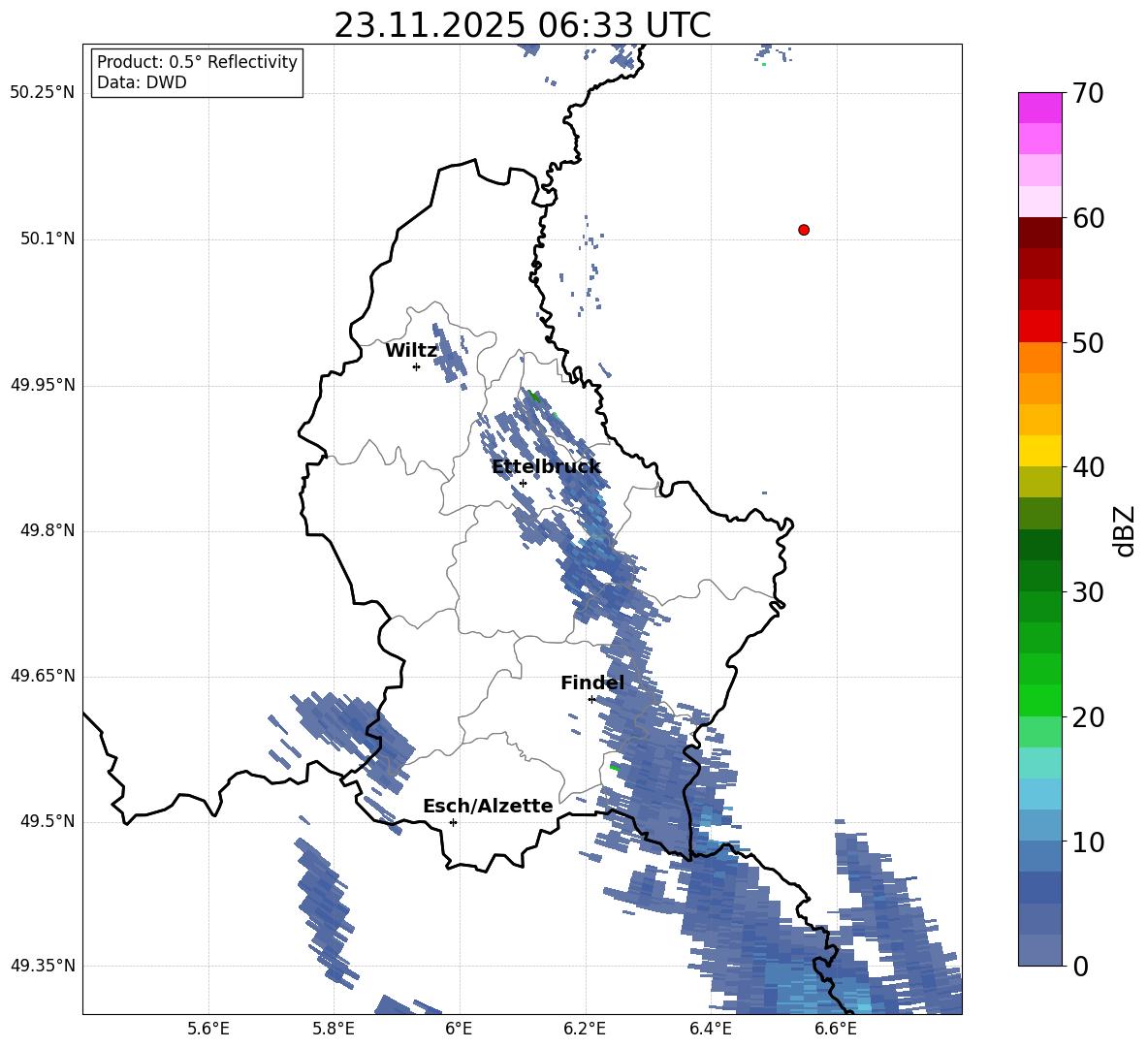Click the 40 colorbar tick label
This screenshot has width=1148, height=1048.
[x=1088, y=467]
